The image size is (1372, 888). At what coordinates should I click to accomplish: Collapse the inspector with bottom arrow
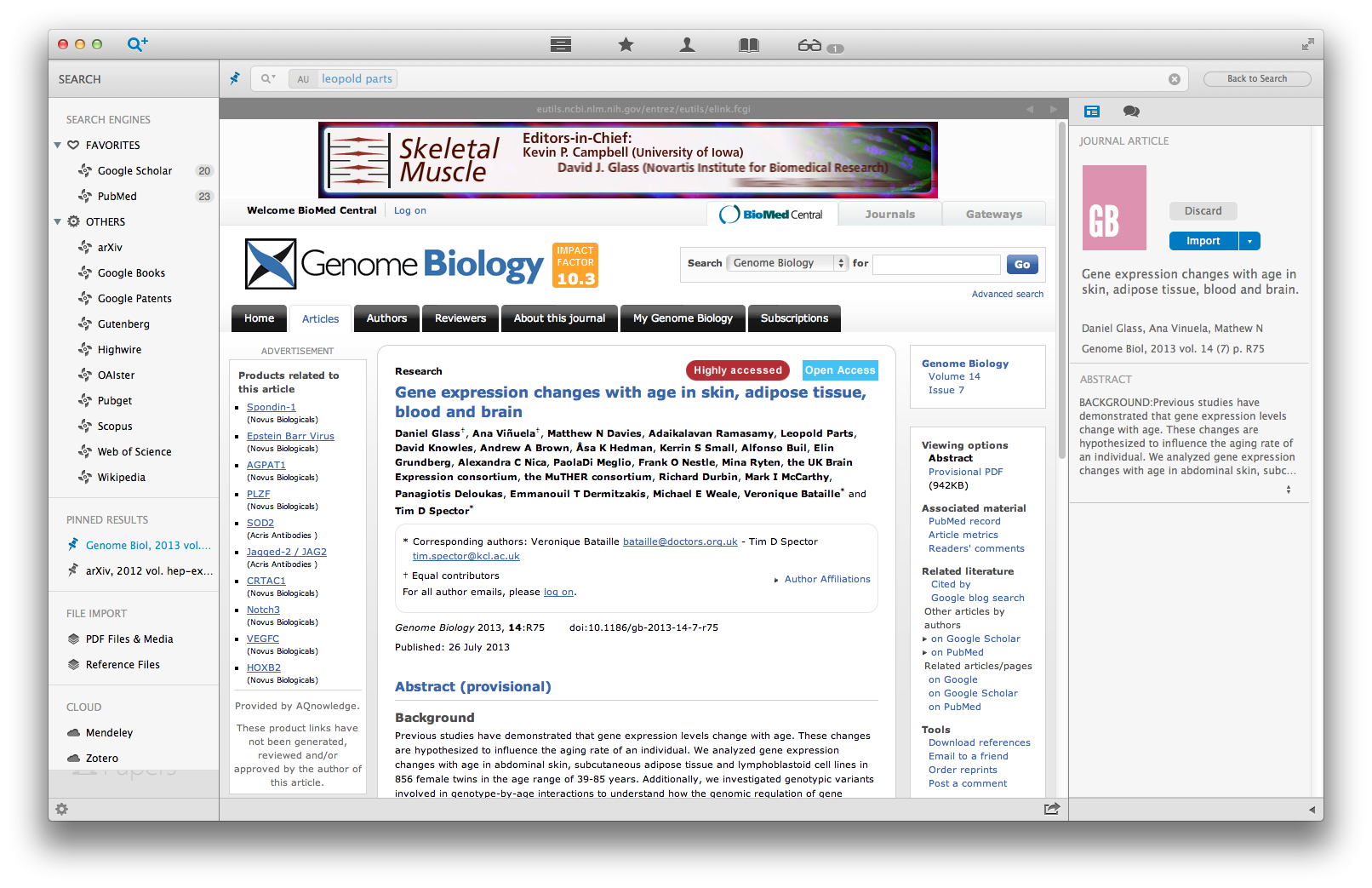tap(1312, 810)
